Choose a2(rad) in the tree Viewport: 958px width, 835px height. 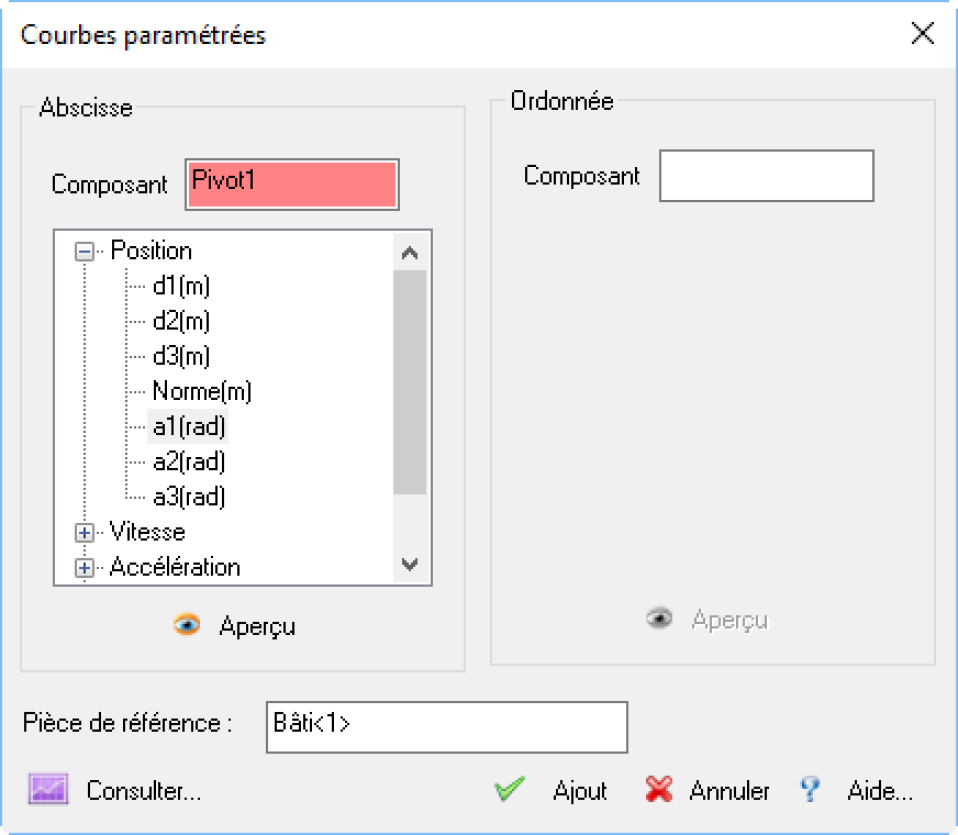pyautogui.click(x=189, y=462)
